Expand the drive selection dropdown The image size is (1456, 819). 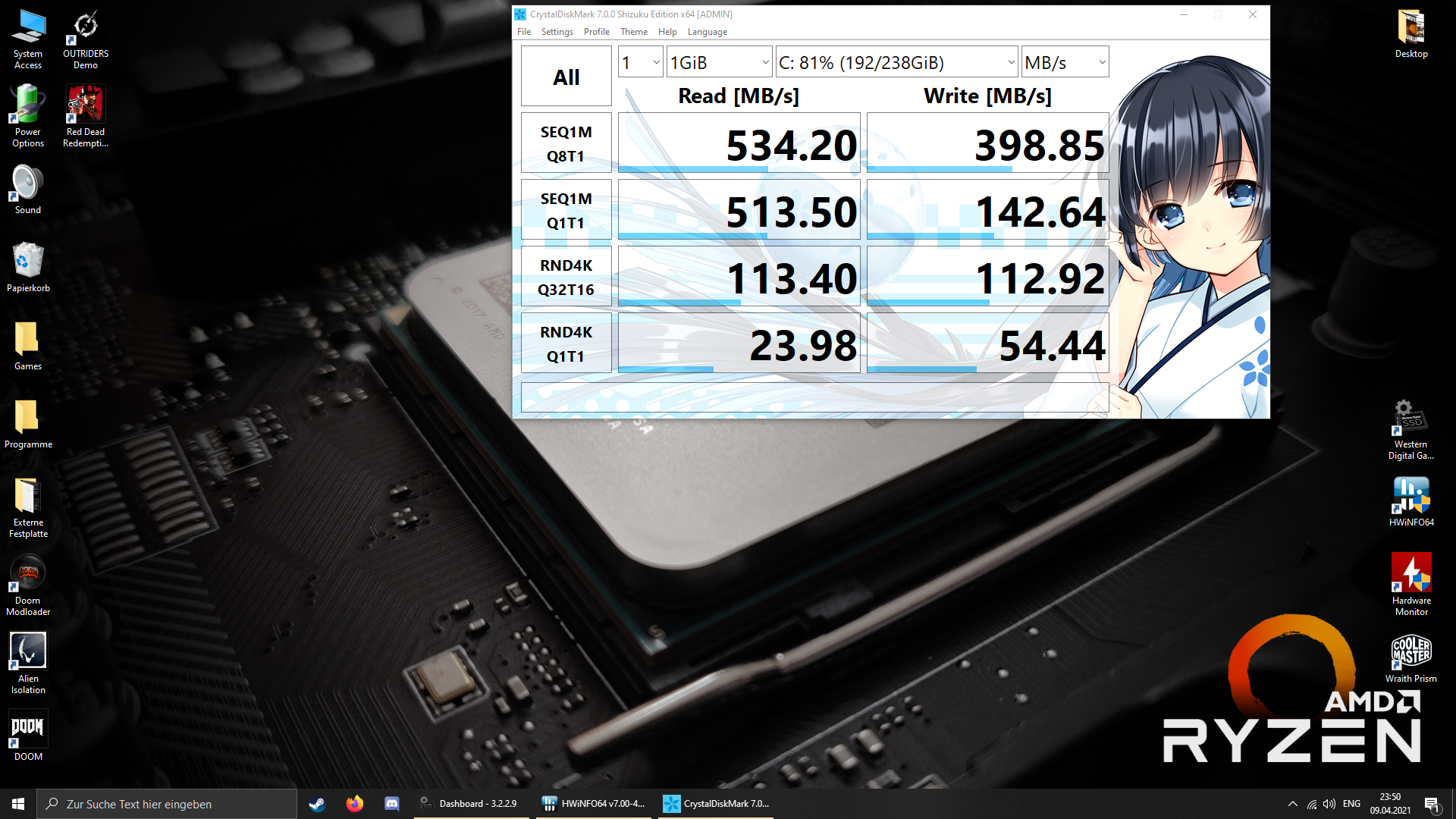pyautogui.click(x=896, y=62)
